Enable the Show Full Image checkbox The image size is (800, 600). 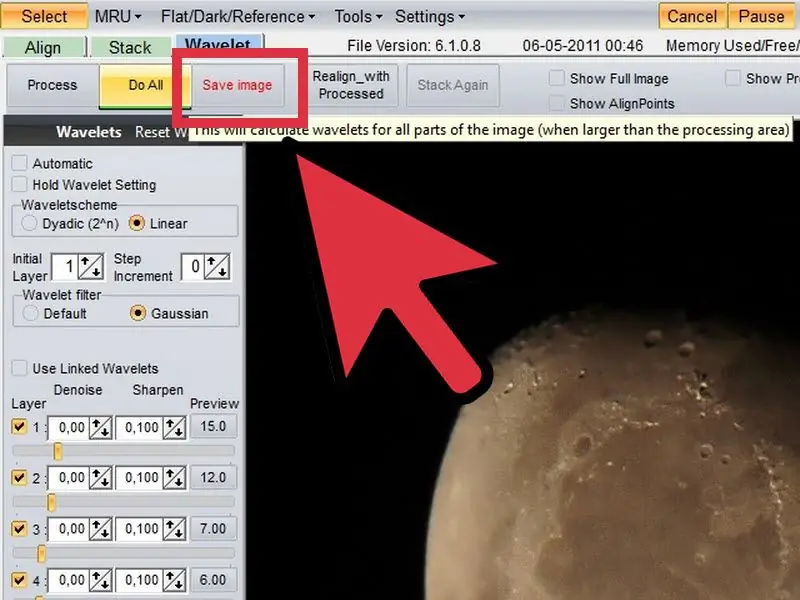pyautogui.click(x=557, y=79)
